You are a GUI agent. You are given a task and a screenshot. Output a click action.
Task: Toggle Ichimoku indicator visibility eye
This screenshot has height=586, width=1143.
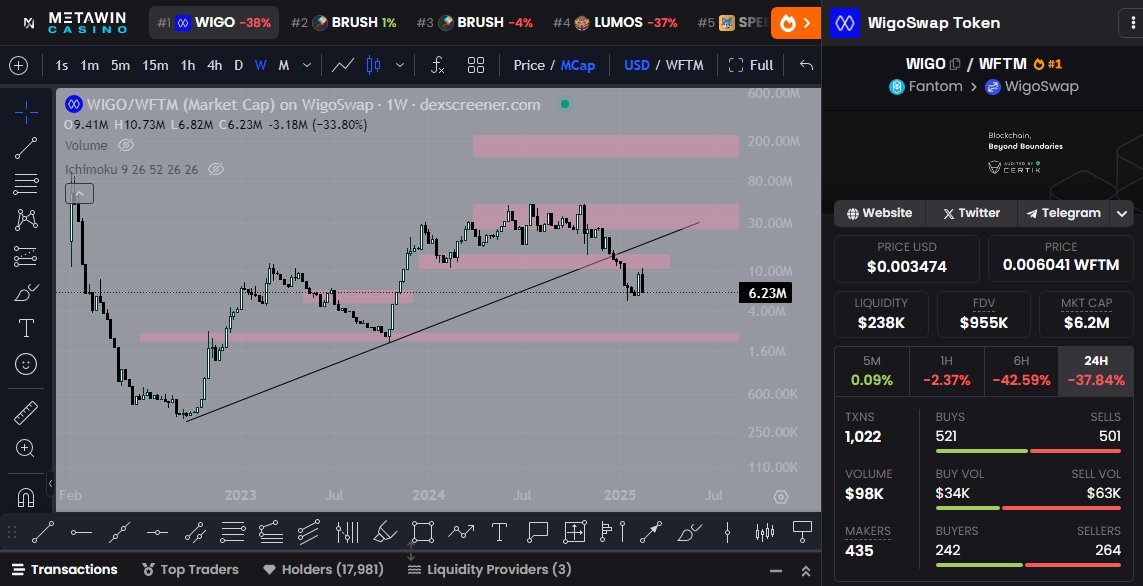[x=216, y=169]
